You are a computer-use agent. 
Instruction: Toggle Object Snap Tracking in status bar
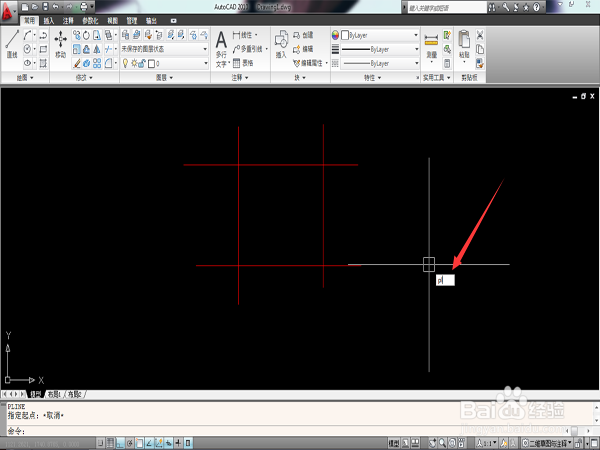click(149, 443)
